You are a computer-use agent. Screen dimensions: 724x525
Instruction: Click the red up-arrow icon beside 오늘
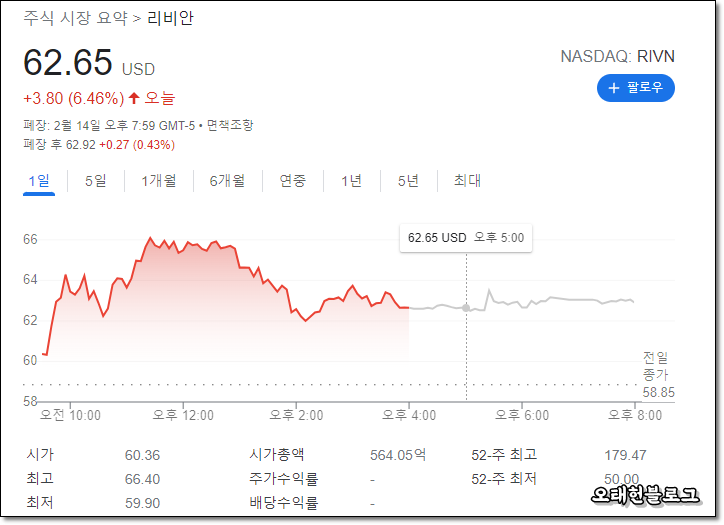(x=134, y=98)
